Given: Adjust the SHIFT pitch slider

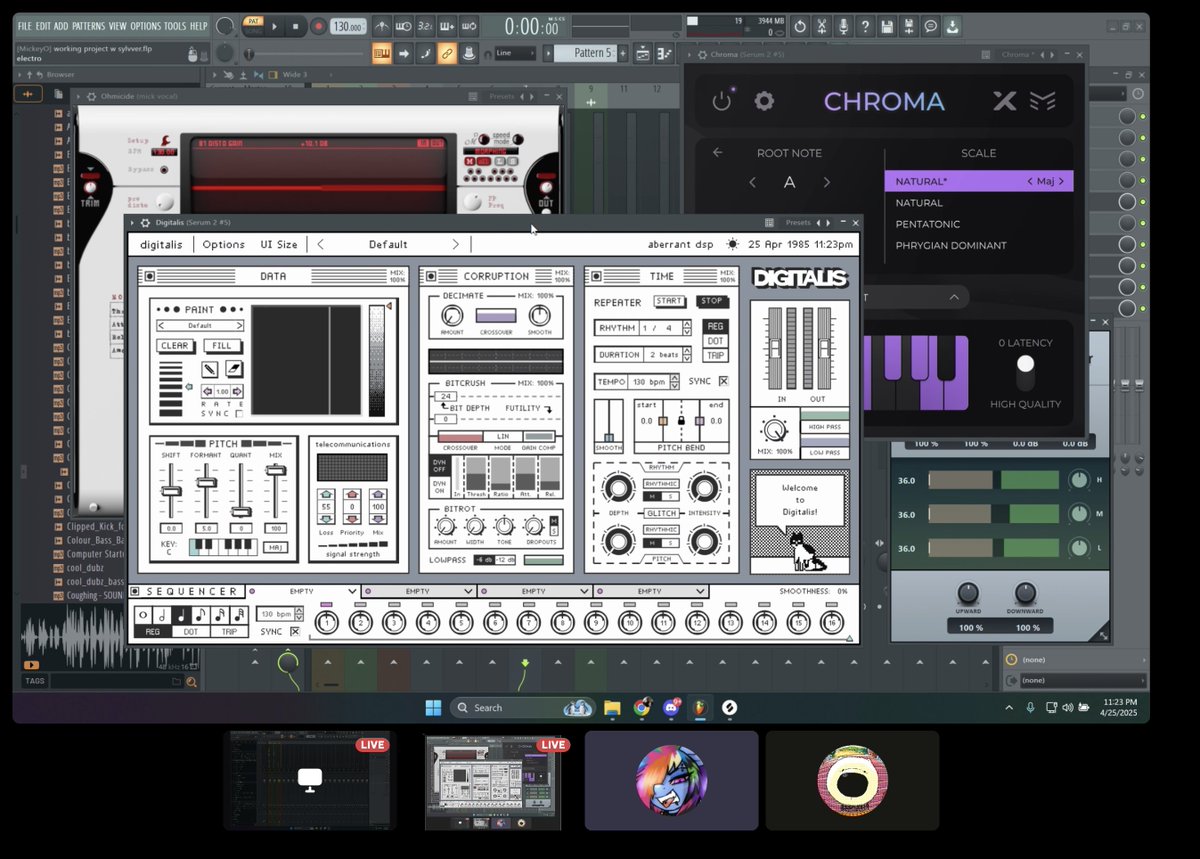Looking at the screenshot, I should 170,491.
